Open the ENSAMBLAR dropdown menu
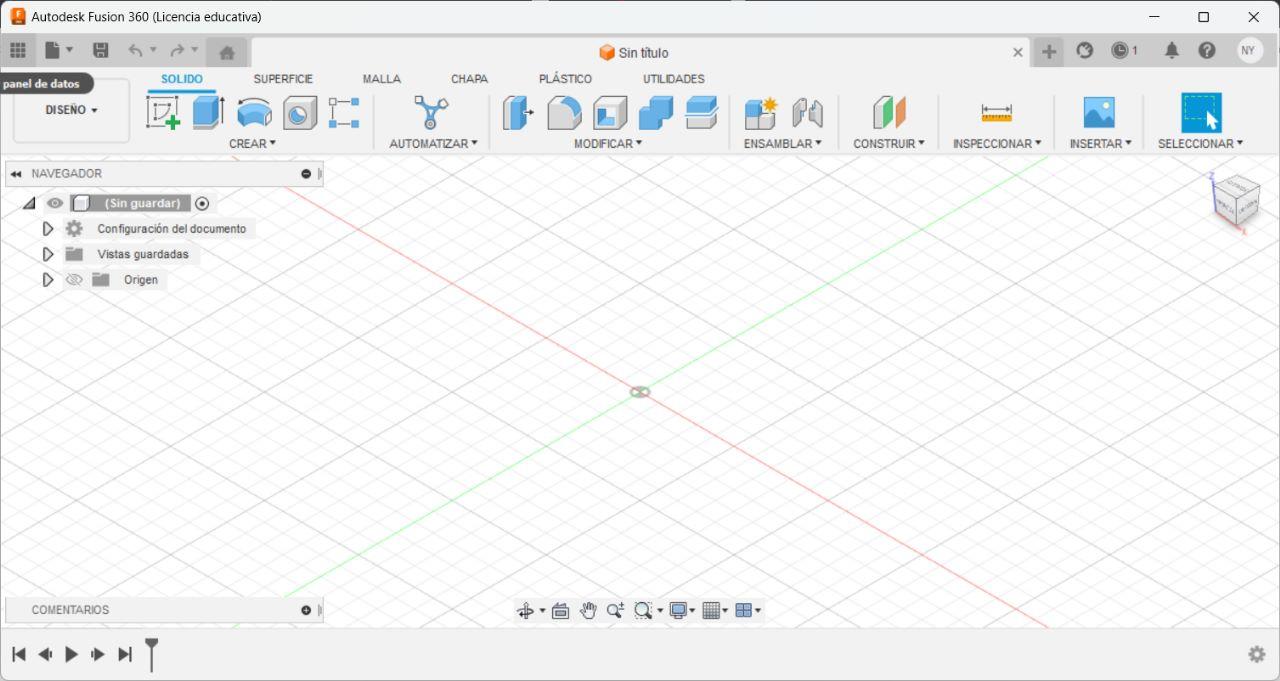 pos(783,144)
